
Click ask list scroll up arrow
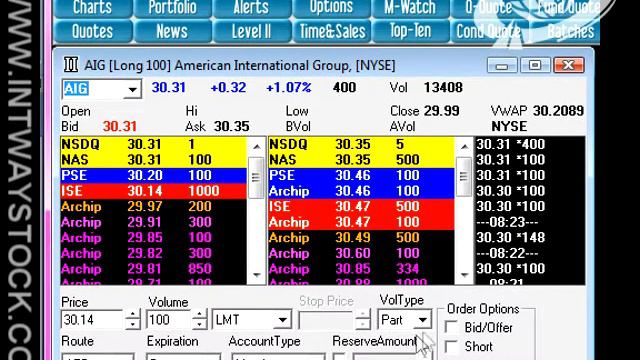coord(464,146)
